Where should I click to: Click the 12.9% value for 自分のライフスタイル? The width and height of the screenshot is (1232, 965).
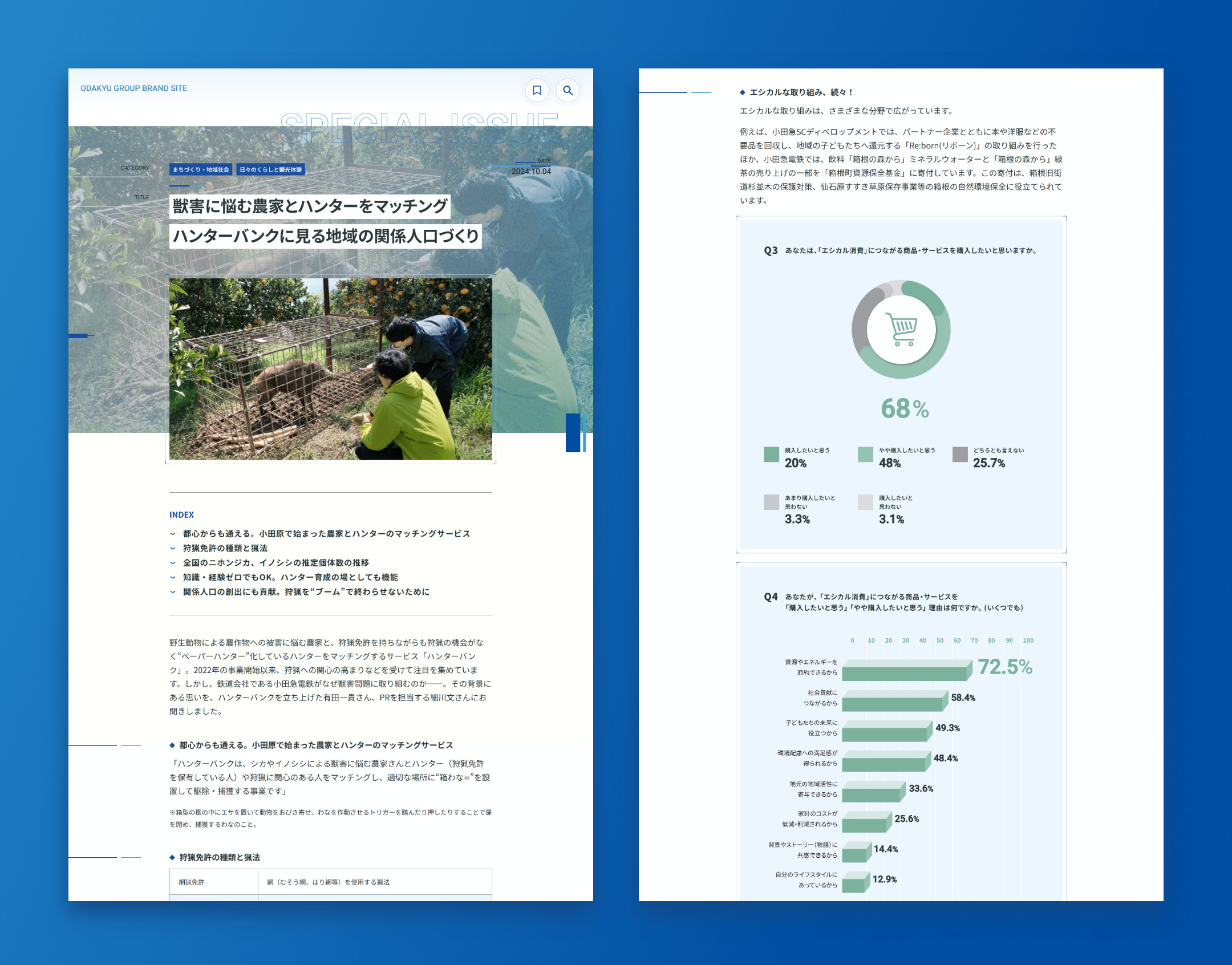pos(885,879)
